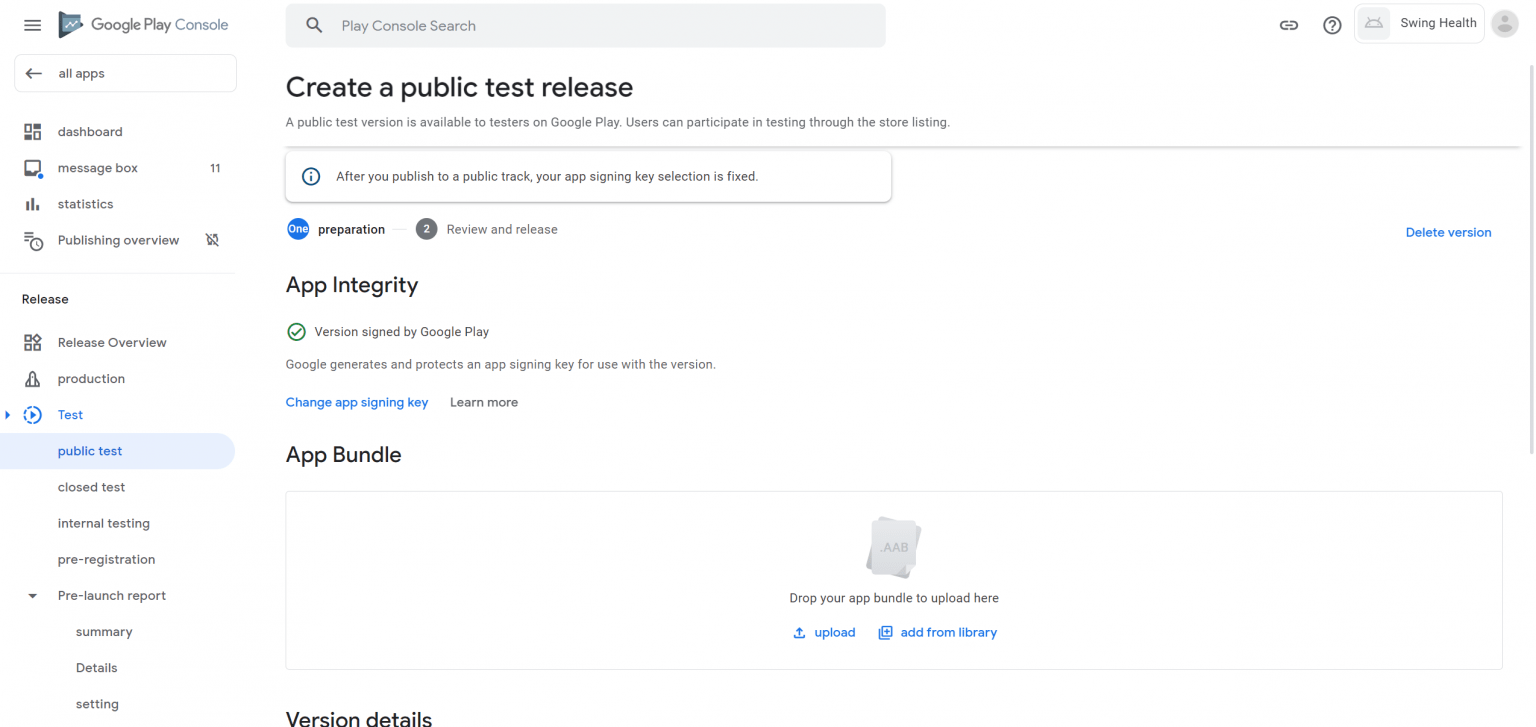Open the internal testing page
Screen dimensions: 1536x727
(x=104, y=523)
